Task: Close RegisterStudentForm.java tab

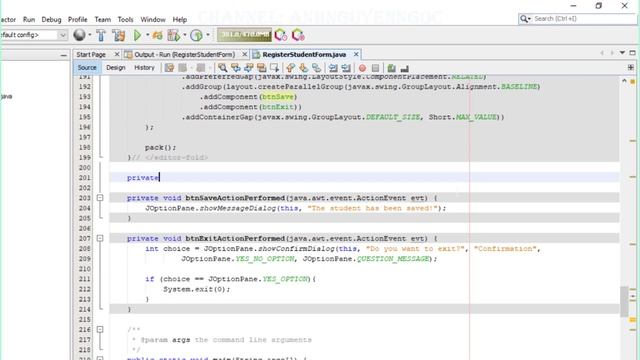Action: [x=356, y=54]
